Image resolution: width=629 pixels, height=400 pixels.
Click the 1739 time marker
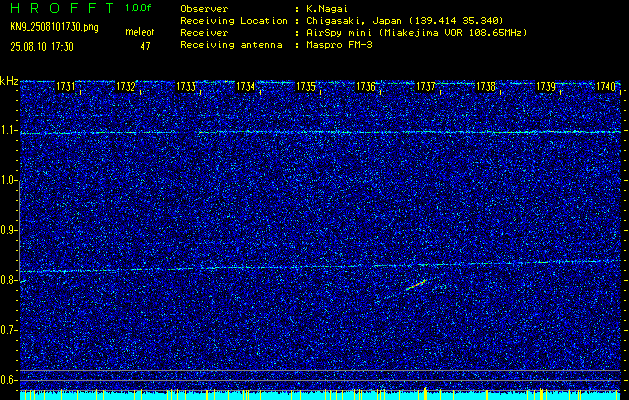click(x=546, y=86)
